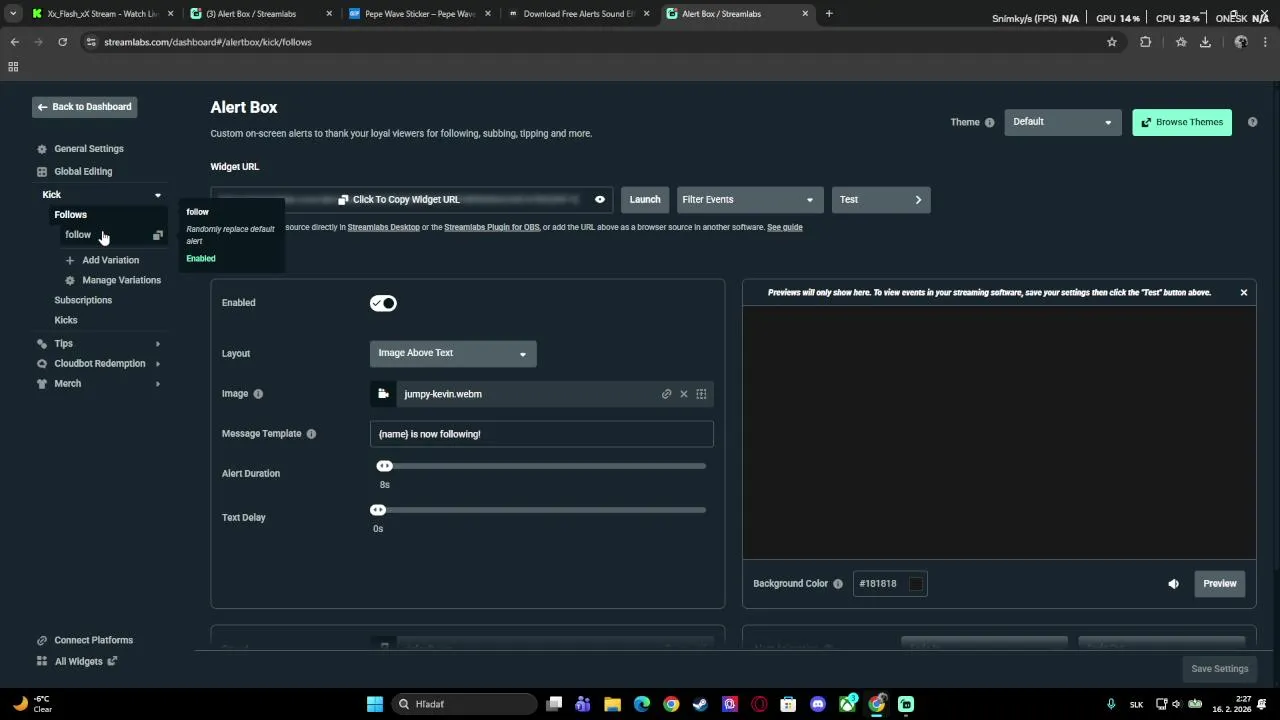The height and width of the screenshot is (720, 1280).
Task: Click the info icon next to Background Color
Action: [x=838, y=584]
